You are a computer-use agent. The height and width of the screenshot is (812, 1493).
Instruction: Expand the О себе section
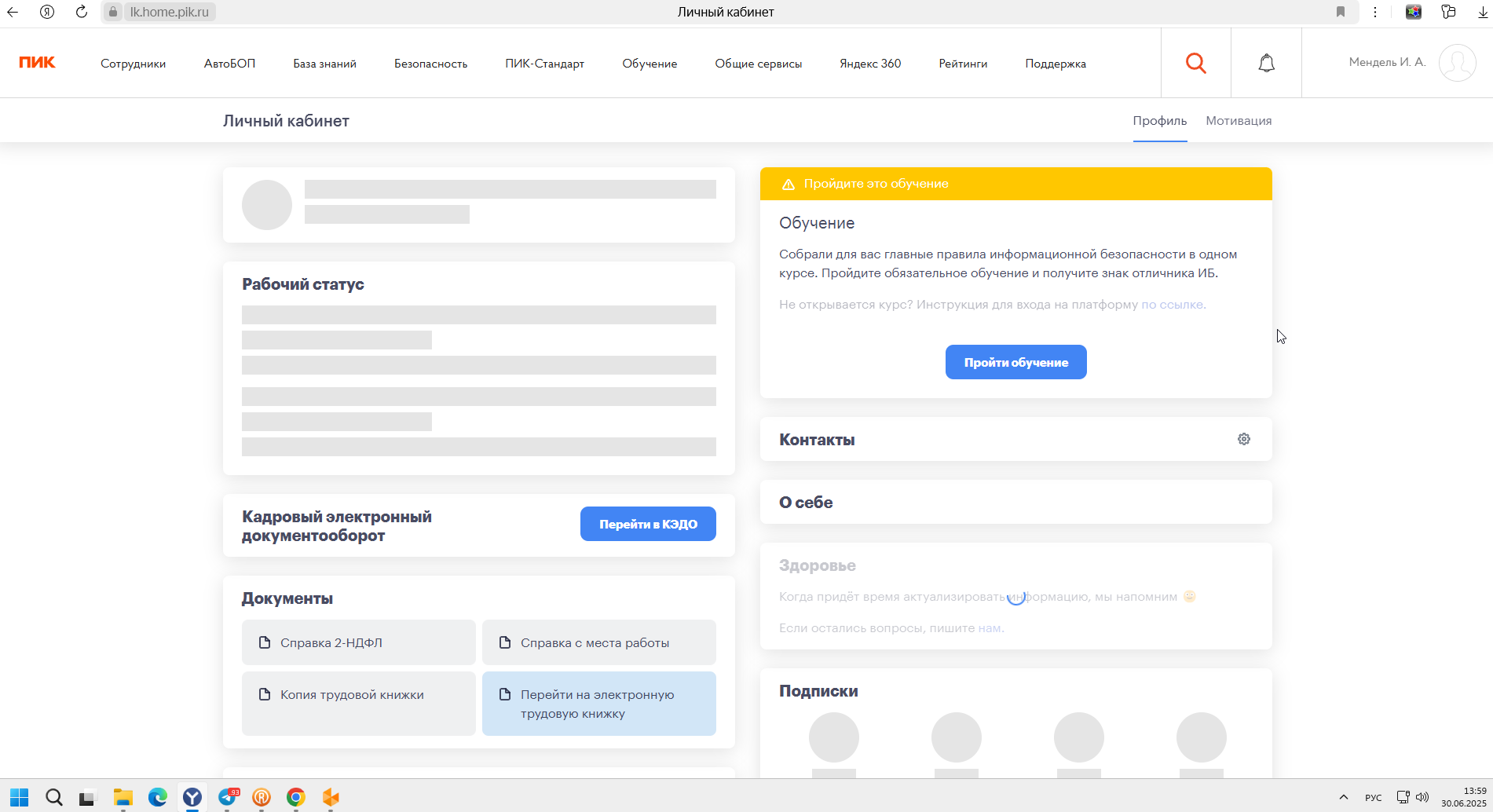click(x=1015, y=502)
